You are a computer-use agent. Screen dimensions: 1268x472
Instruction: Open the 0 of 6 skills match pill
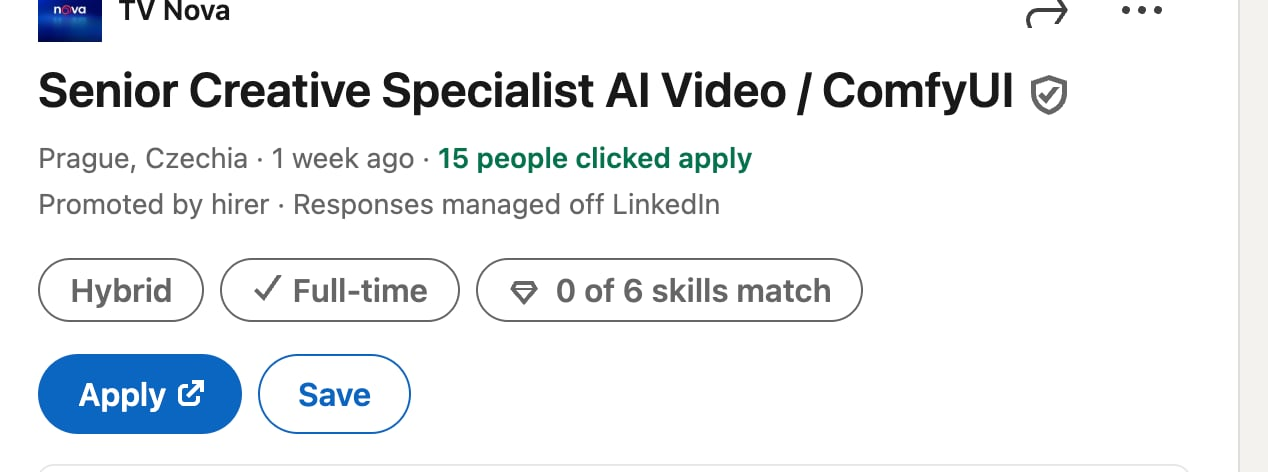(x=669, y=291)
